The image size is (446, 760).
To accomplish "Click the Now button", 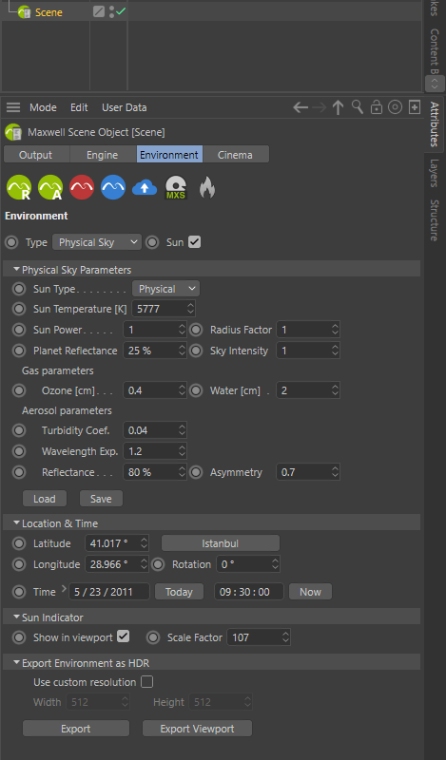I will click(310, 592).
